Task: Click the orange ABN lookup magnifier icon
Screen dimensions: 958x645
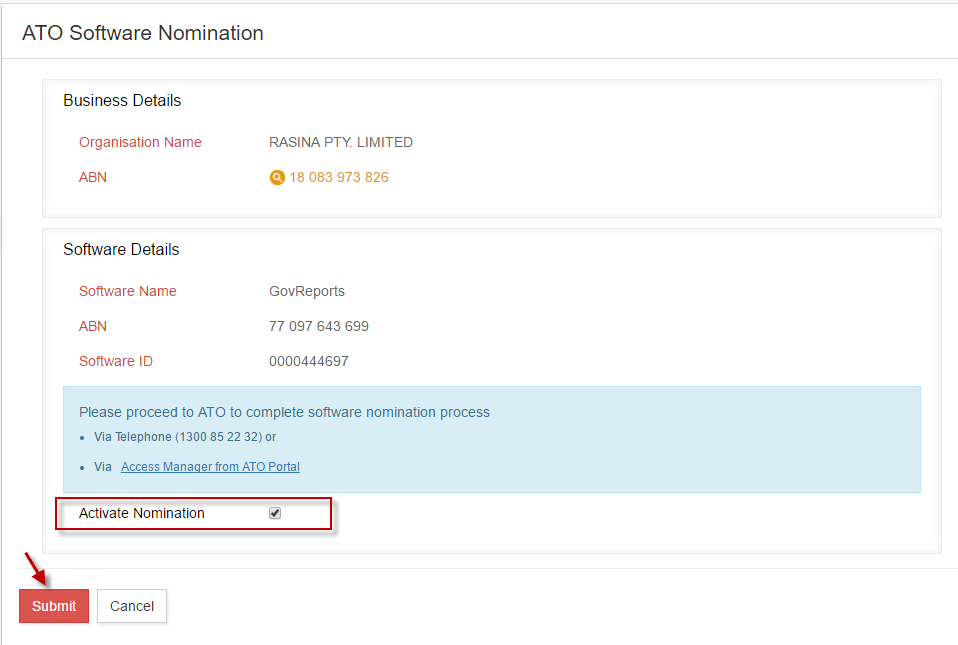Action: pyautogui.click(x=277, y=178)
